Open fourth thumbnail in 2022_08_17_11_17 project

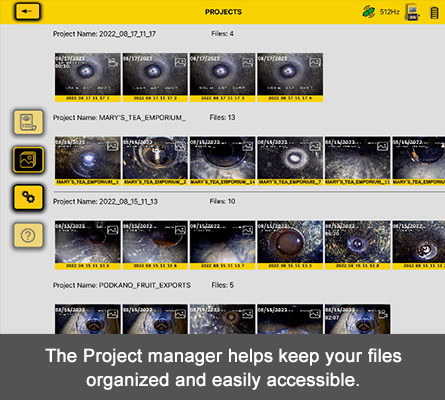tap(290, 77)
